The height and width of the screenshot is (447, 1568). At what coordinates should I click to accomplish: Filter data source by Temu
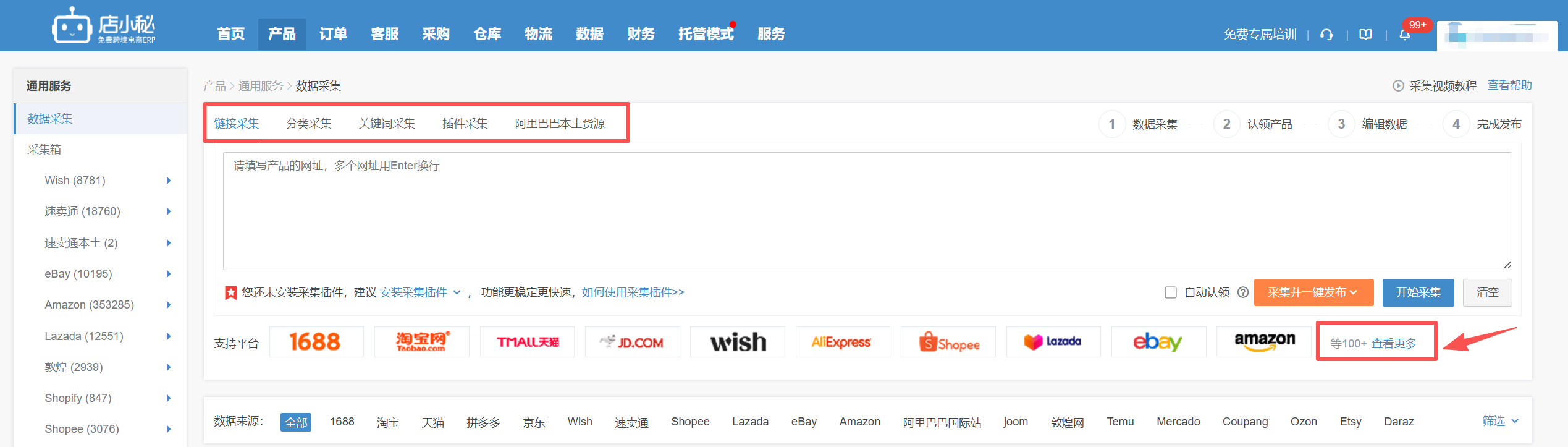coord(1120,422)
